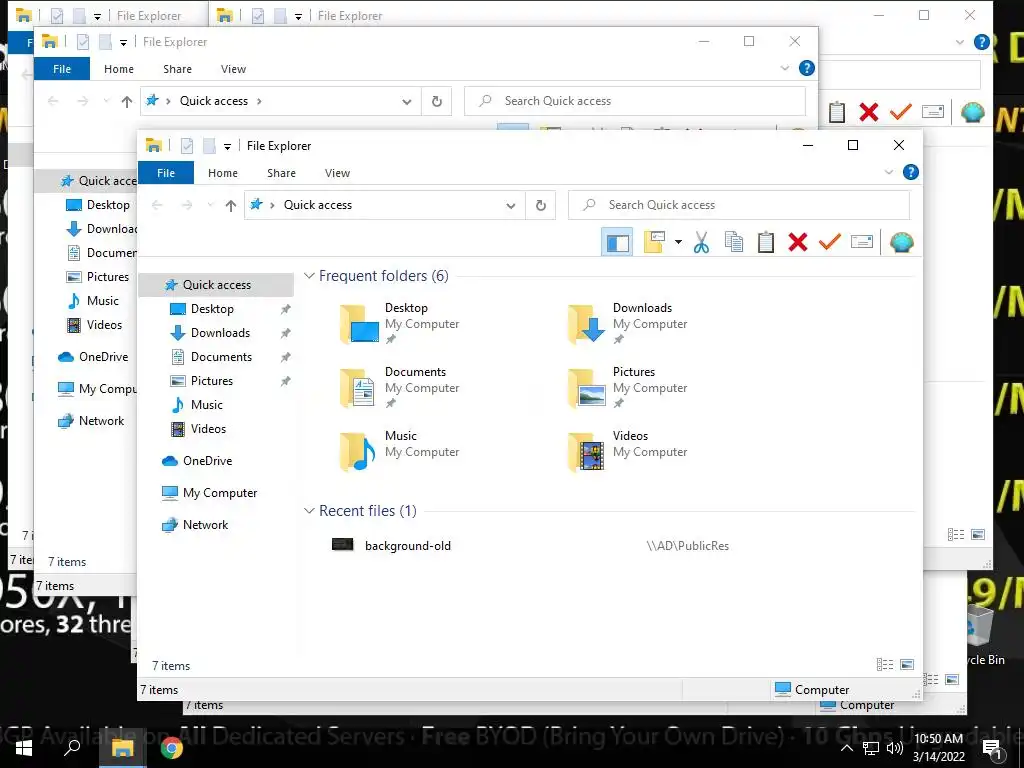Toggle the navigation pane button in front toolbar
This screenshot has height=768, width=1024.
617,242
